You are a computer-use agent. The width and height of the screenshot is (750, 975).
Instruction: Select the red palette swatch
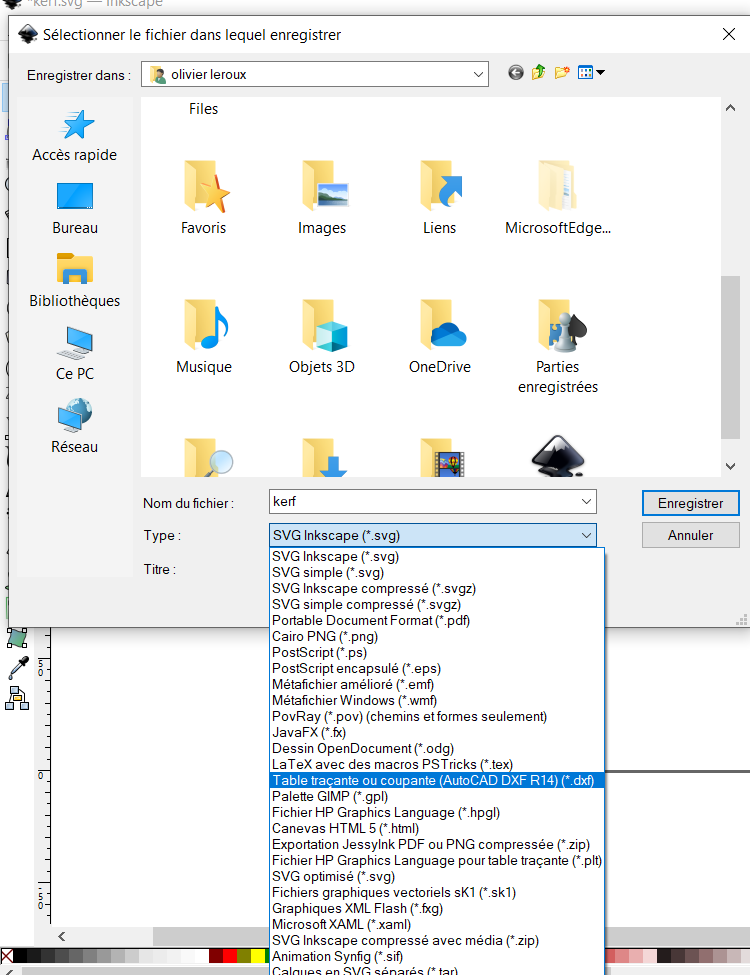[x=230, y=956]
